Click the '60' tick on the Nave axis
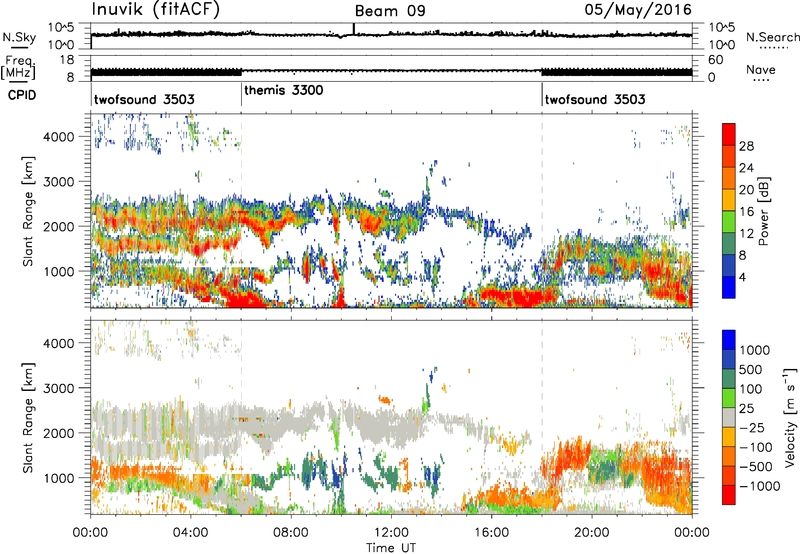The width and height of the screenshot is (800, 554). coord(715,60)
